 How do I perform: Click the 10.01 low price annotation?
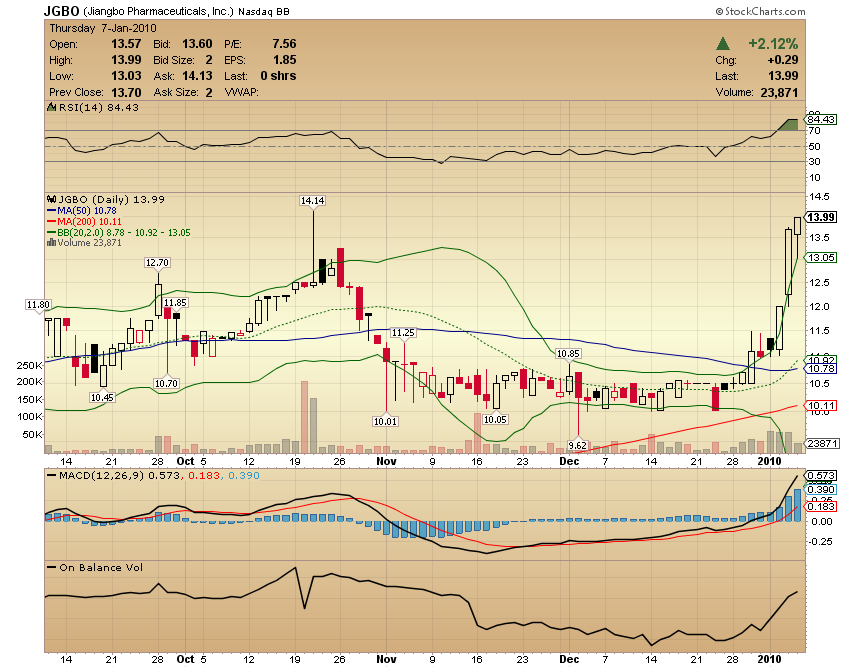click(x=385, y=421)
